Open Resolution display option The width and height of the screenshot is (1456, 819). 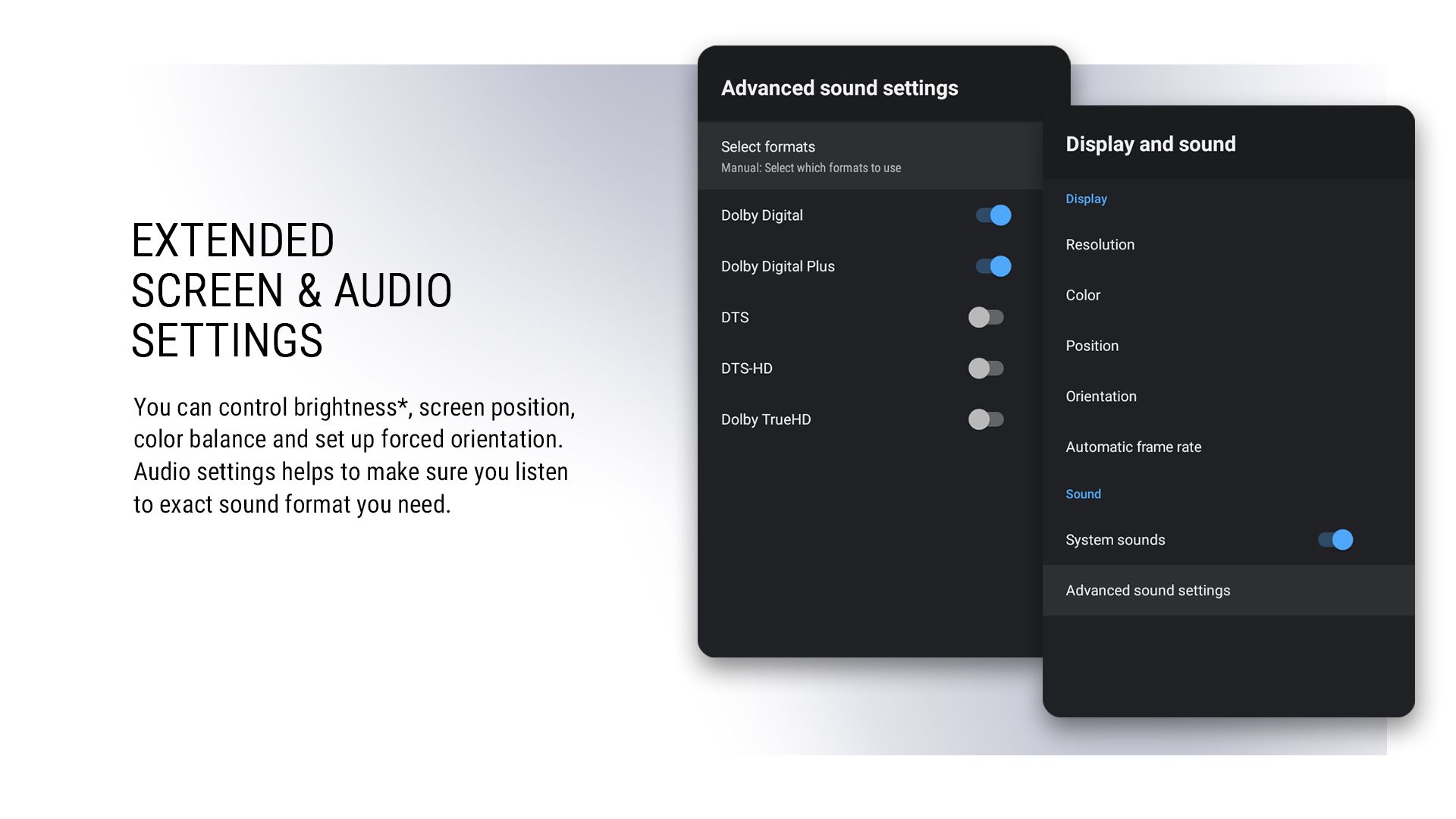pyautogui.click(x=1099, y=244)
